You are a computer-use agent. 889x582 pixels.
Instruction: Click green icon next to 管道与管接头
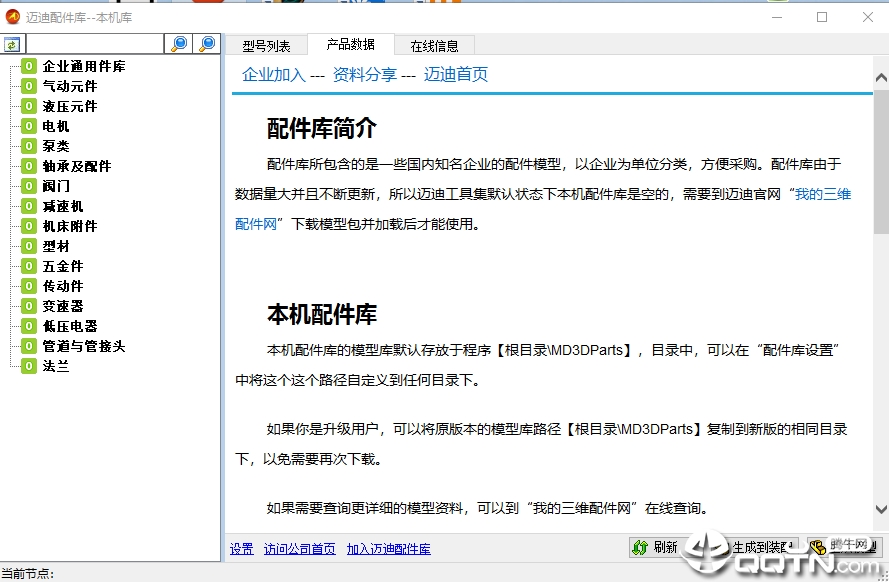[29, 346]
